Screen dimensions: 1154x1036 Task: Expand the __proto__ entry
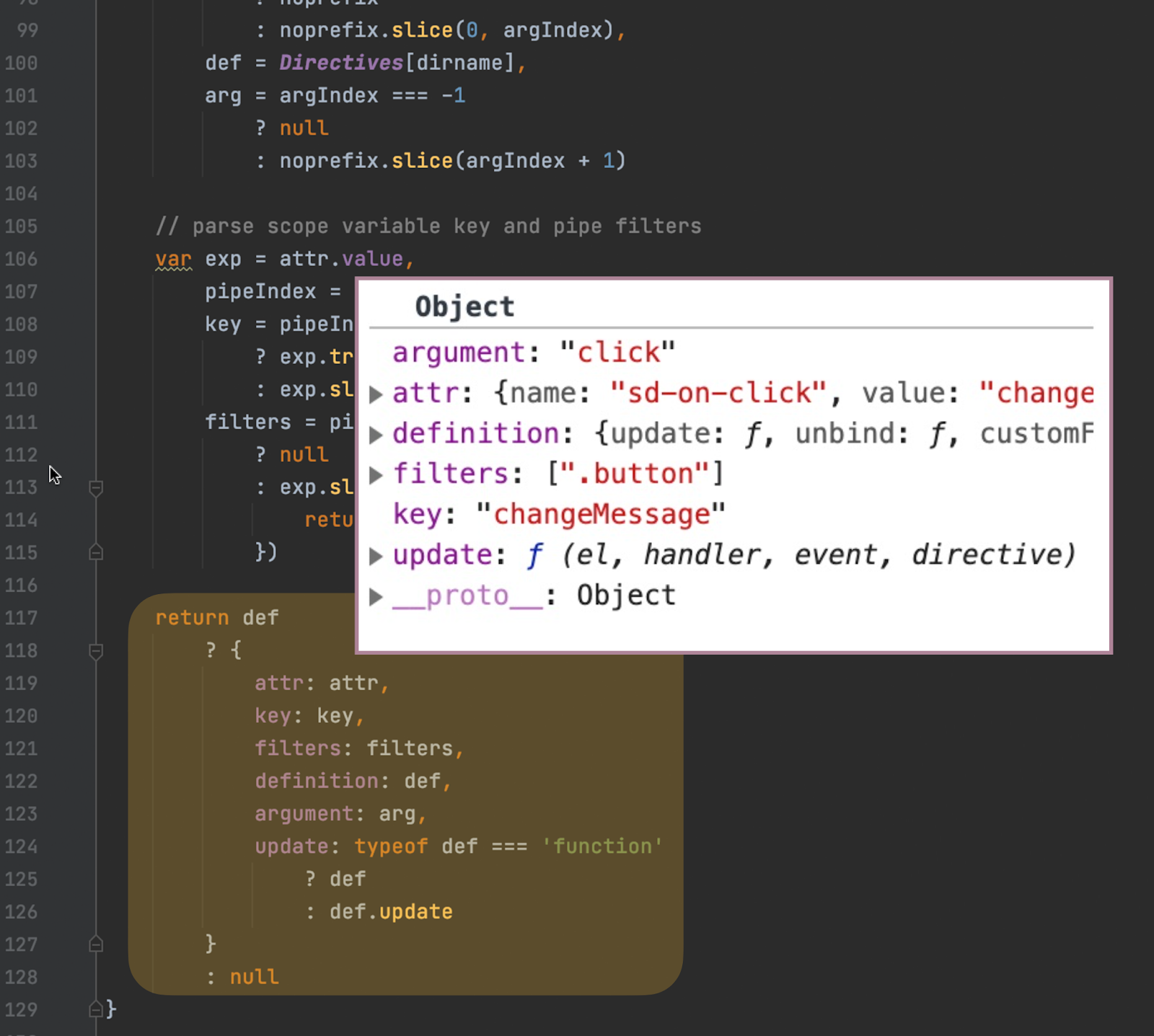(x=376, y=596)
